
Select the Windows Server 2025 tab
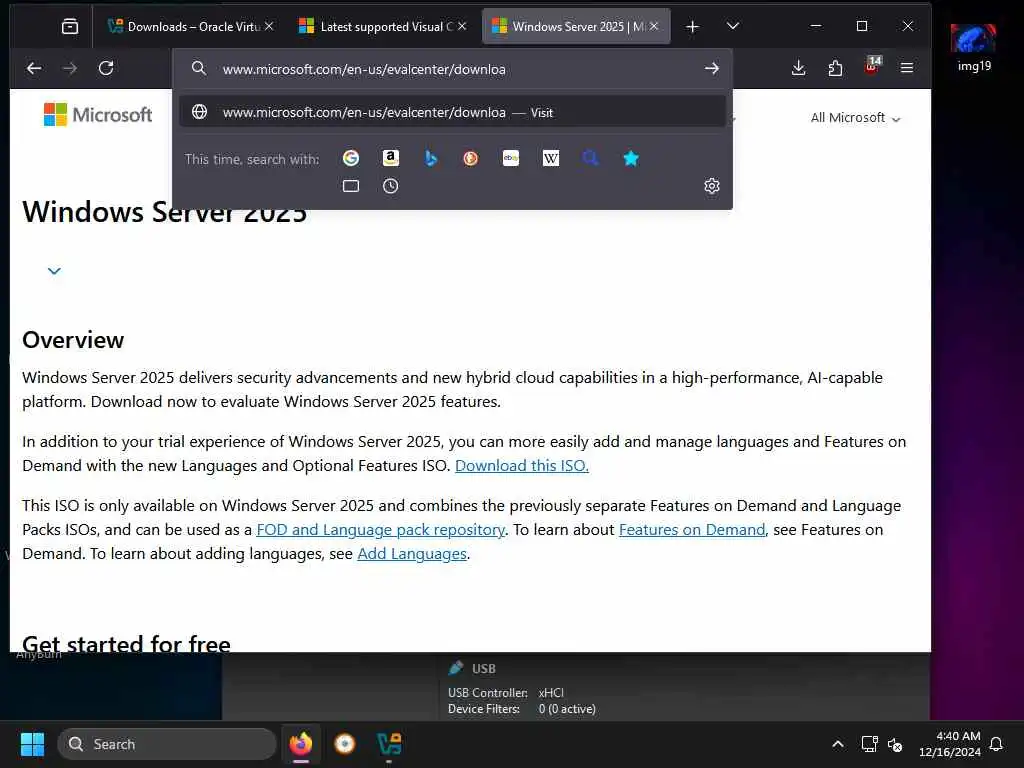pos(576,26)
